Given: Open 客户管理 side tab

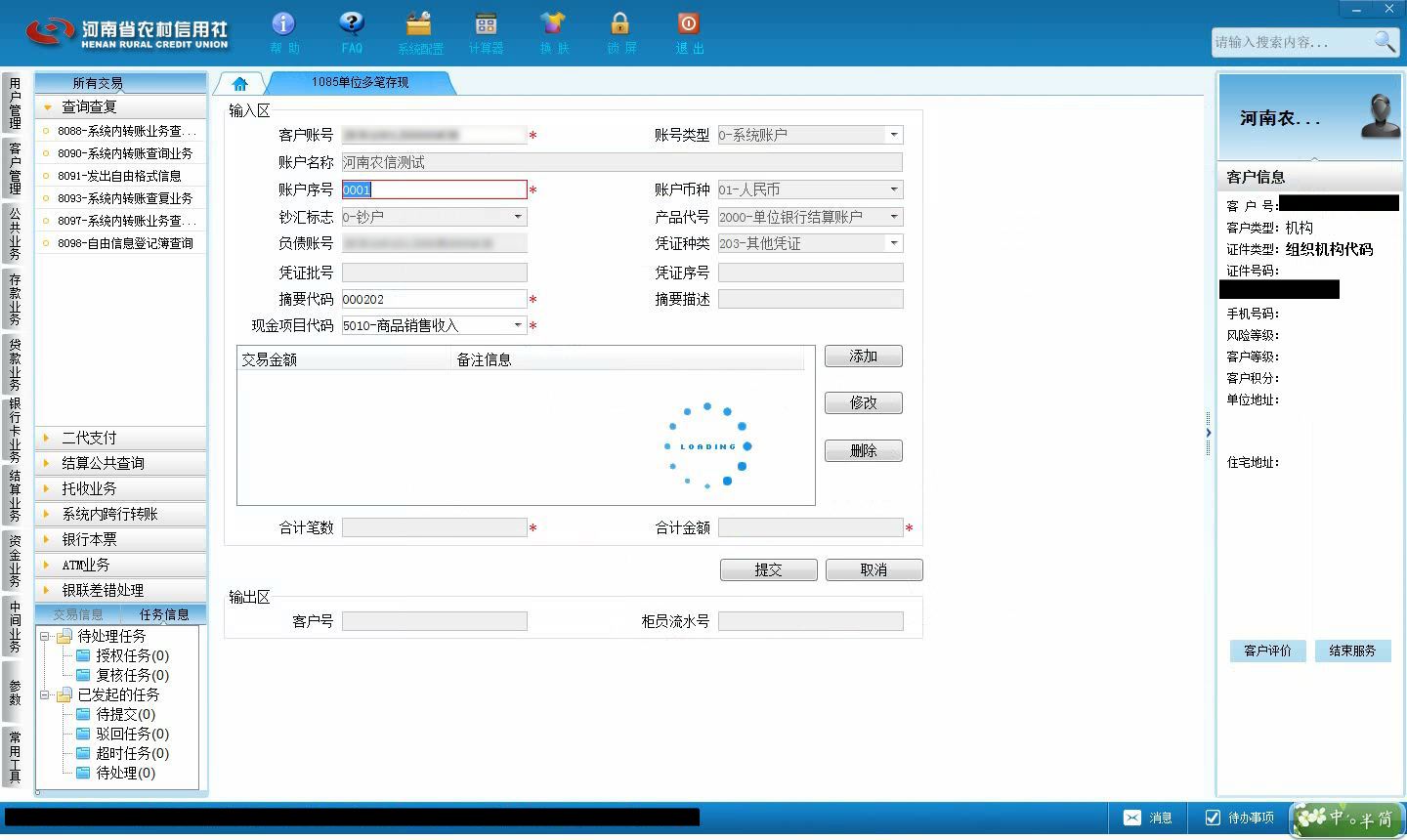Looking at the screenshot, I should [x=15, y=168].
